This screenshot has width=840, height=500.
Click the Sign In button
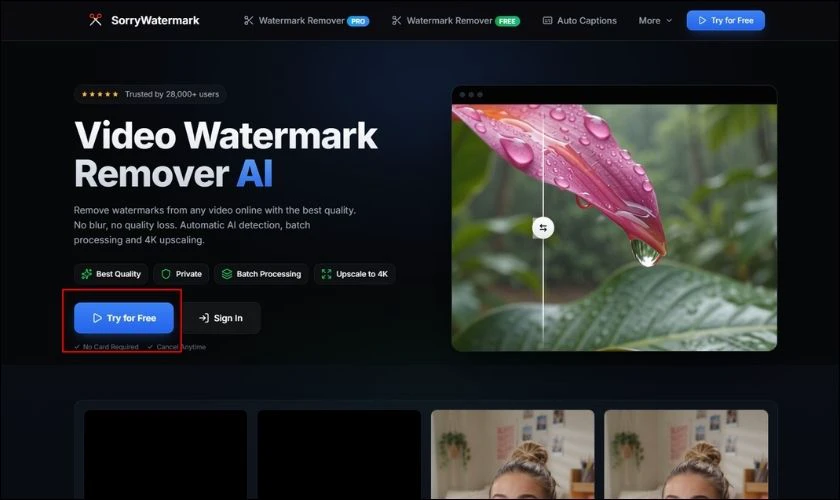[x=221, y=318]
